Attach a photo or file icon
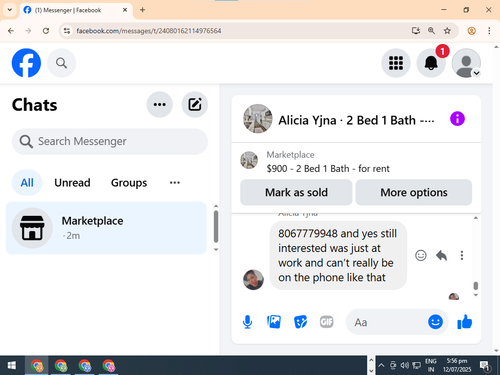The width and height of the screenshot is (500, 375). coord(274,322)
